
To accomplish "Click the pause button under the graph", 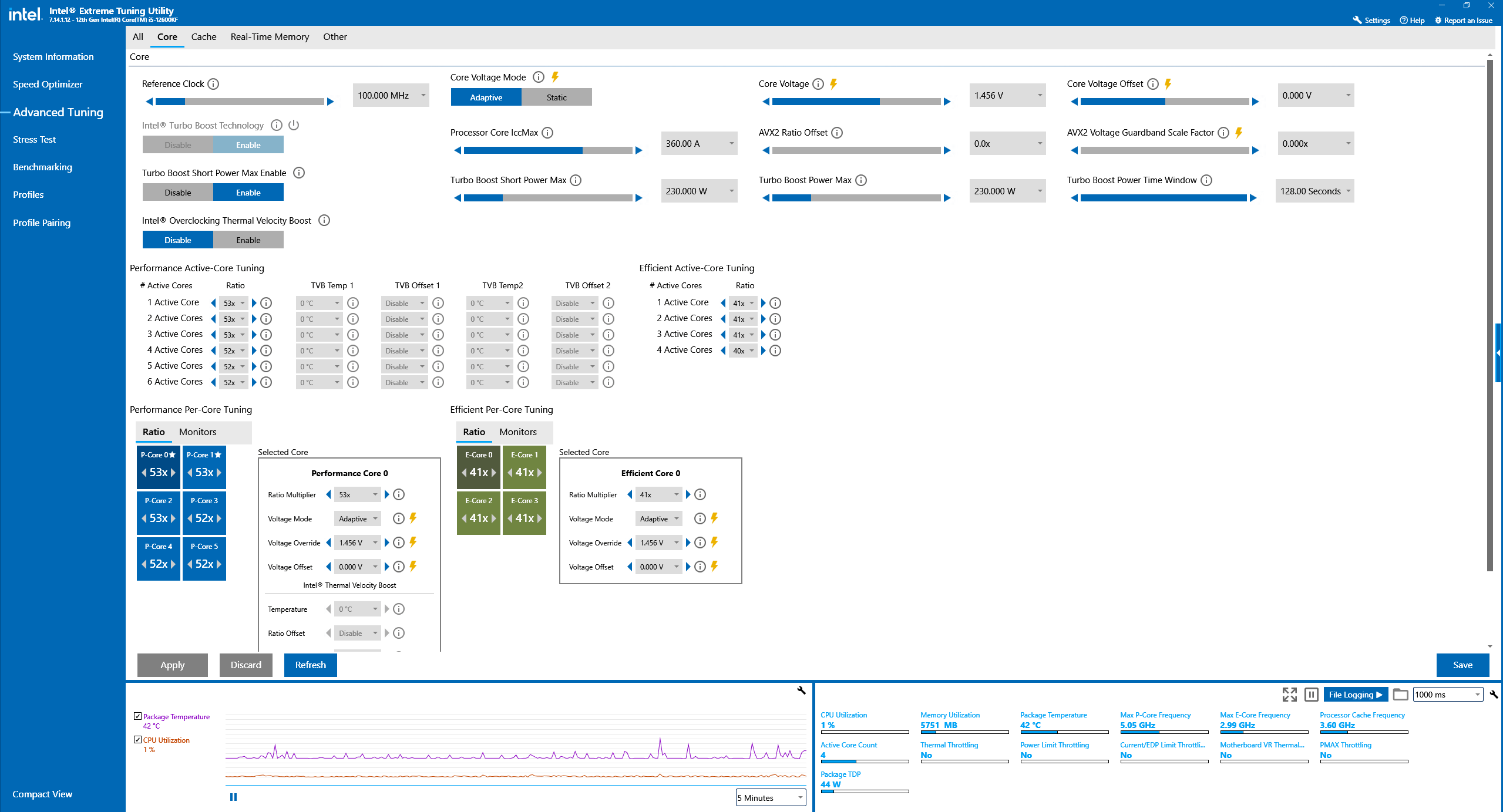I will tap(233, 797).
